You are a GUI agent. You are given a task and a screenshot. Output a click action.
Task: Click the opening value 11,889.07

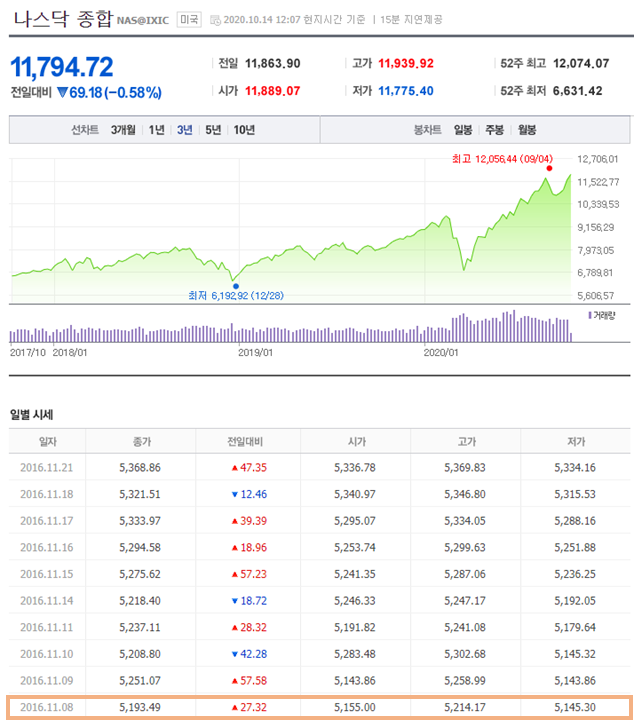point(273,91)
